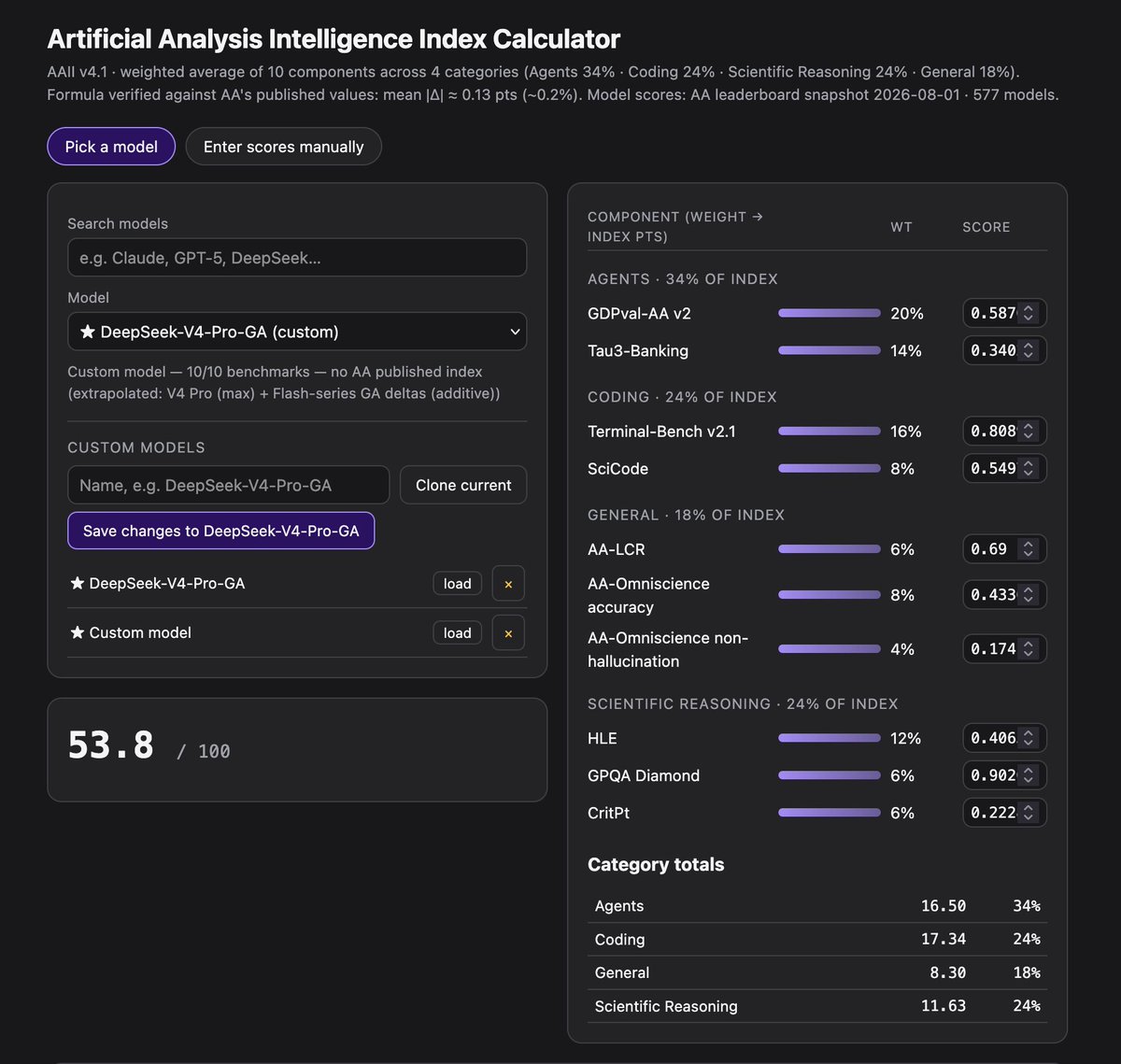Click the Coding category total 17.34
Image resolution: width=1121 pixels, height=1064 pixels.
943,940
